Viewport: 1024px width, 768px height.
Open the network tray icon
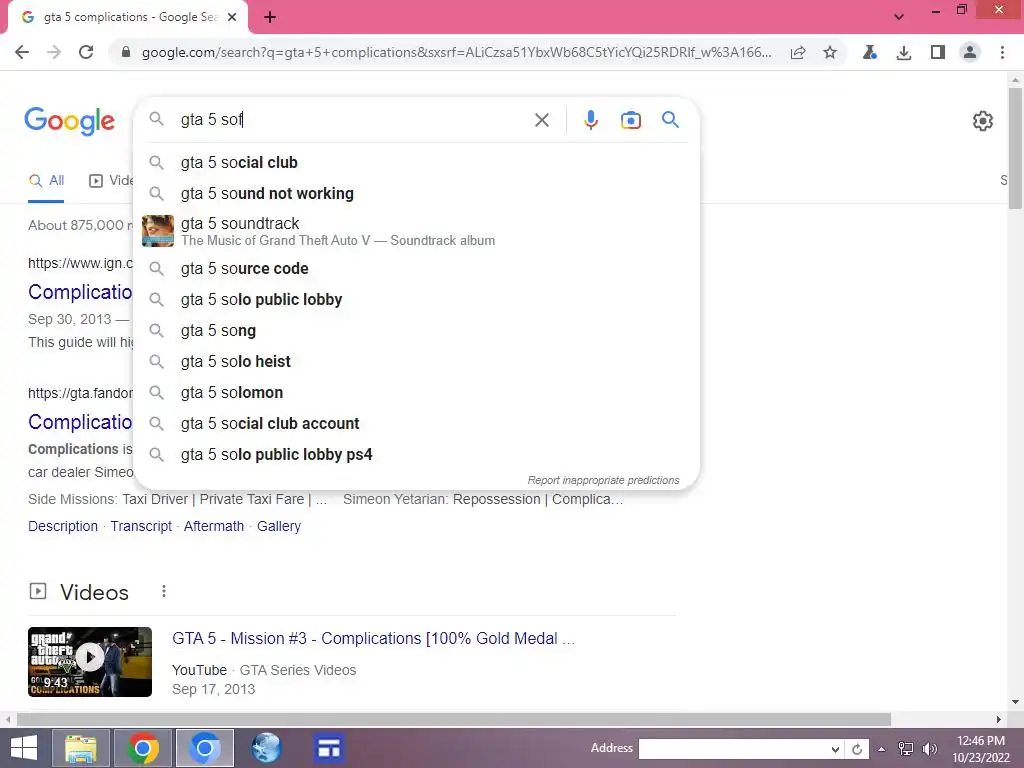(906, 749)
